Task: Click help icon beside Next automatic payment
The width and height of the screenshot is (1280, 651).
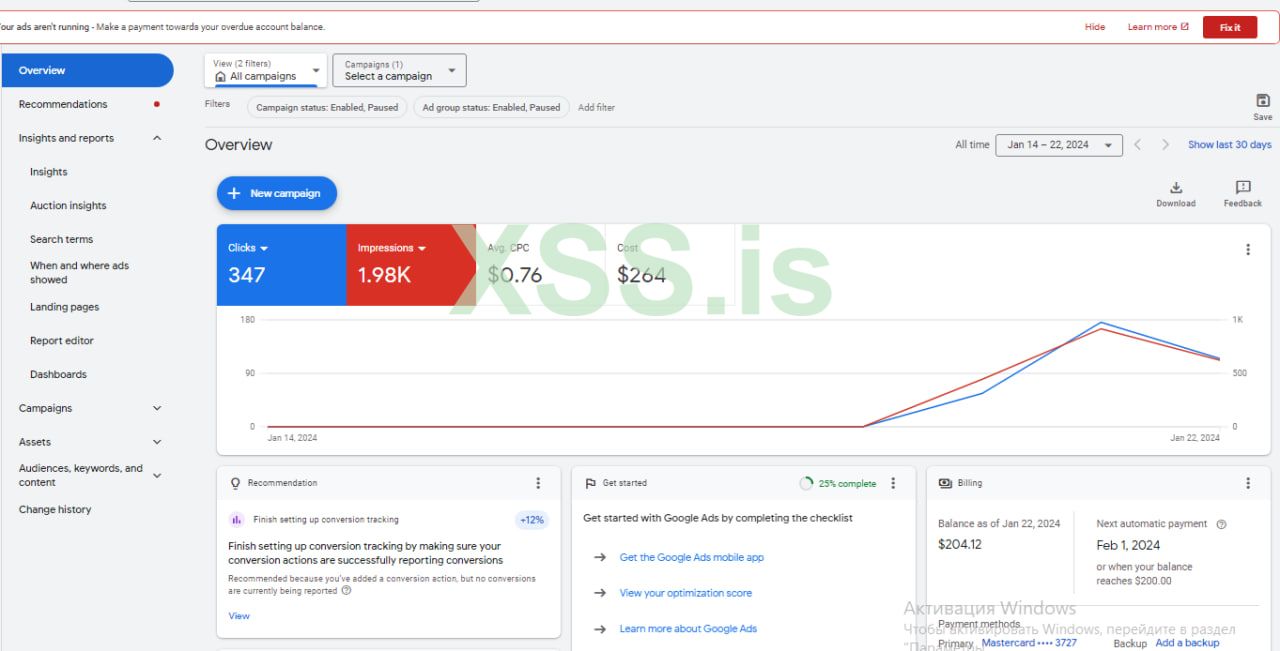Action: tap(1221, 524)
